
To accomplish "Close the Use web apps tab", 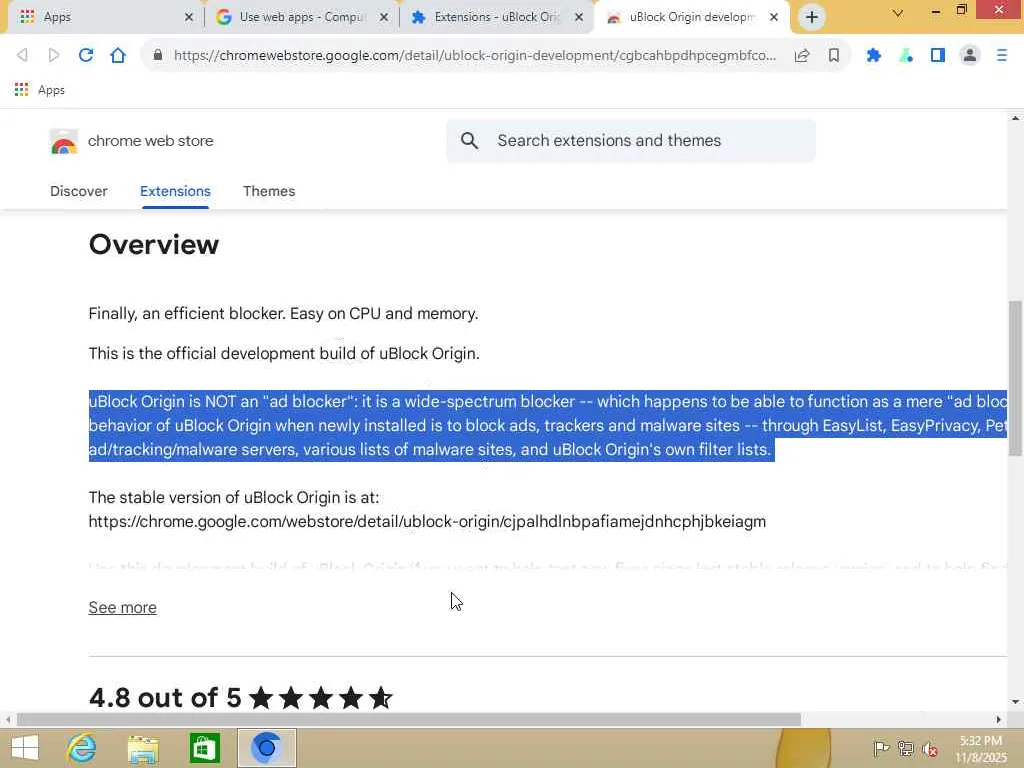I will [x=384, y=17].
